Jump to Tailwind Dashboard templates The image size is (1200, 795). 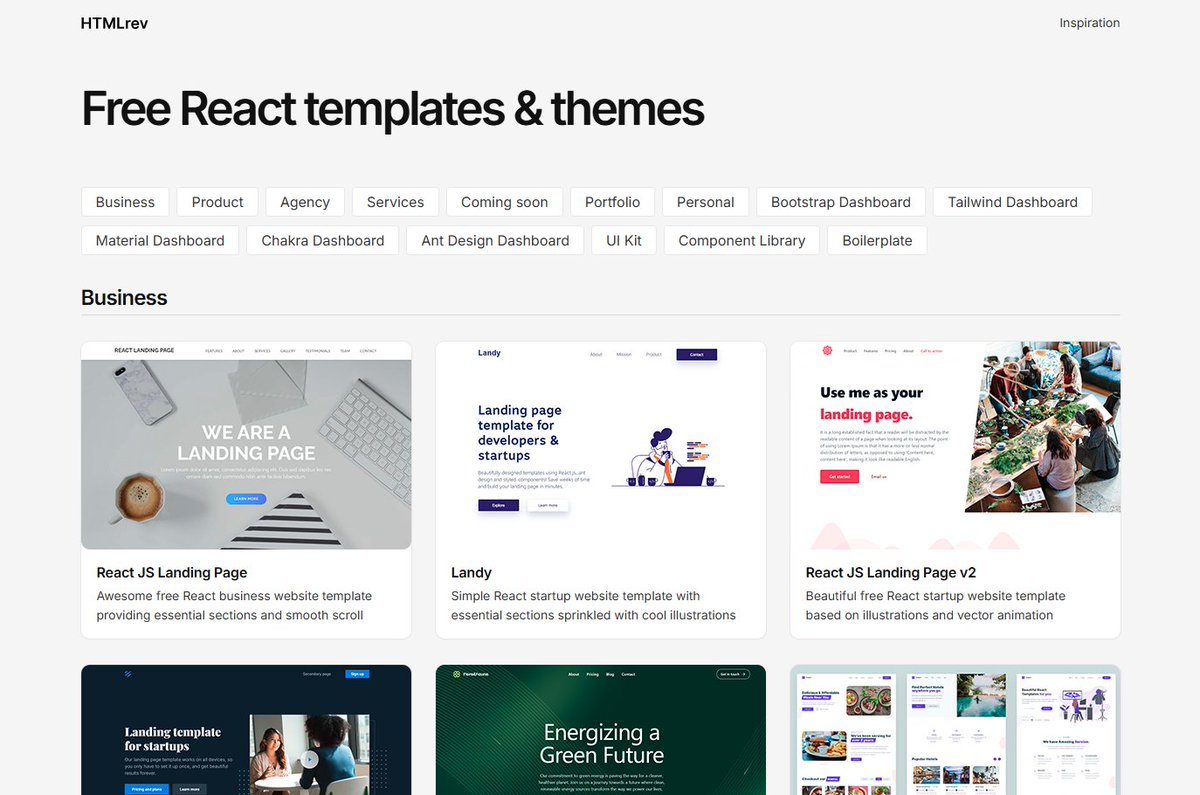(1012, 202)
